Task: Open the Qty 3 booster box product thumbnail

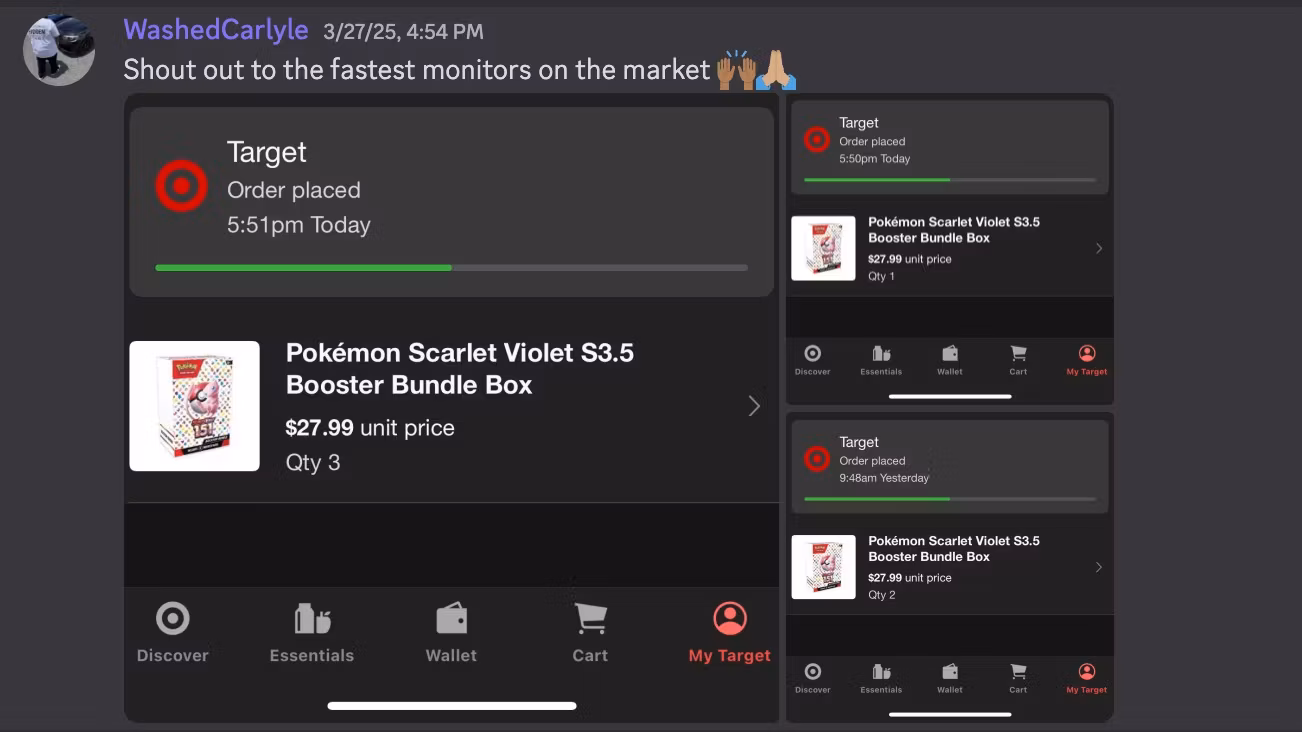Action: click(195, 406)
